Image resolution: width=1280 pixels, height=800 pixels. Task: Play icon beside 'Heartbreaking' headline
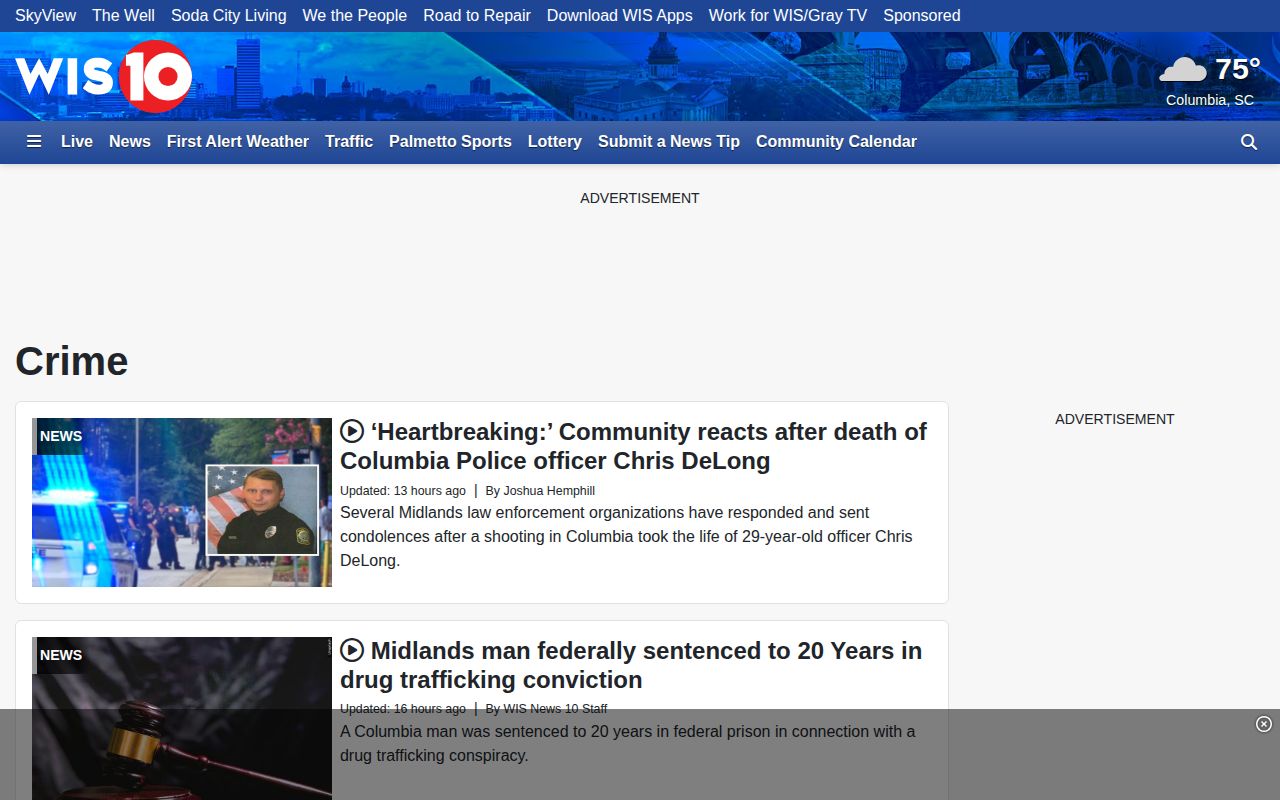point(352,431)
